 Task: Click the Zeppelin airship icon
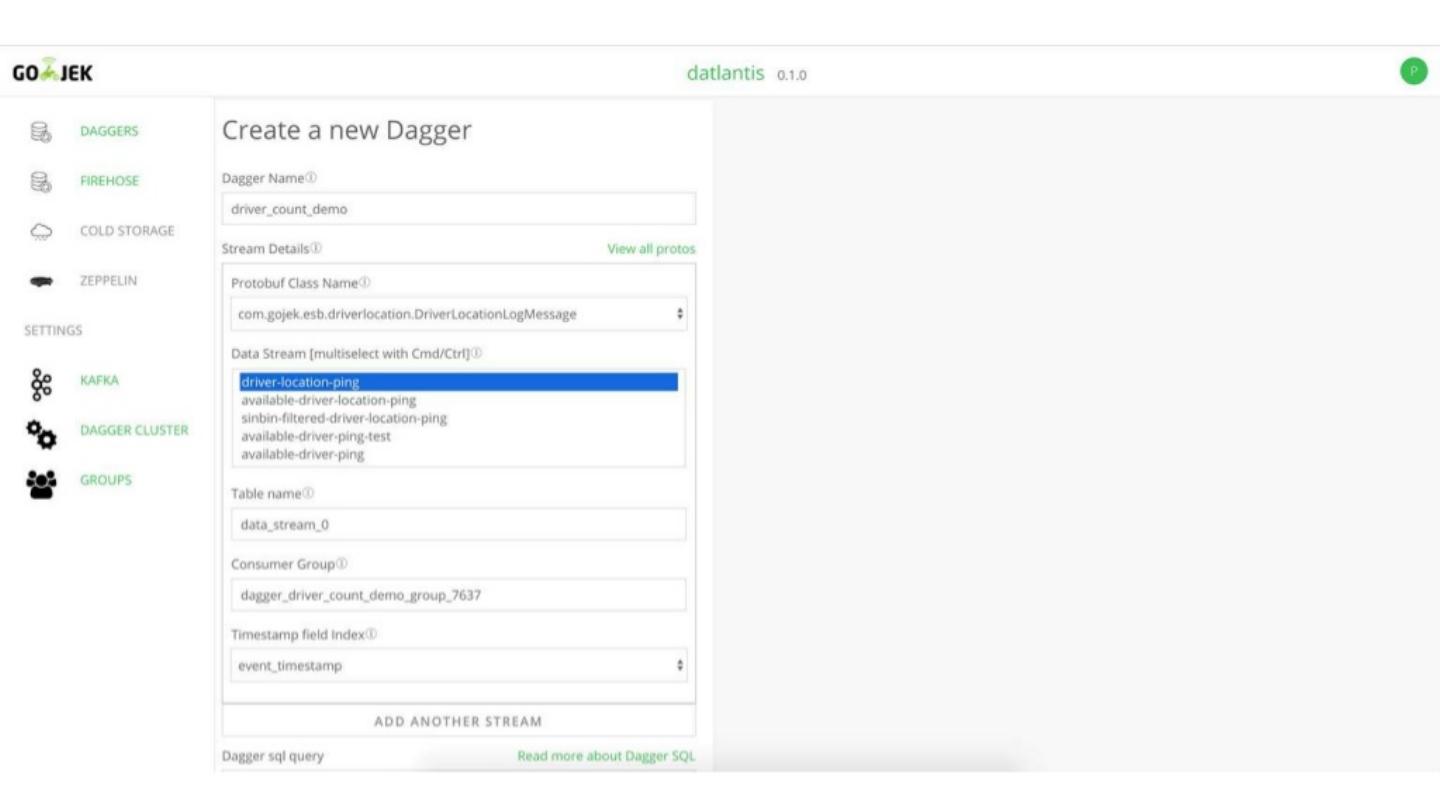(41, 281)
